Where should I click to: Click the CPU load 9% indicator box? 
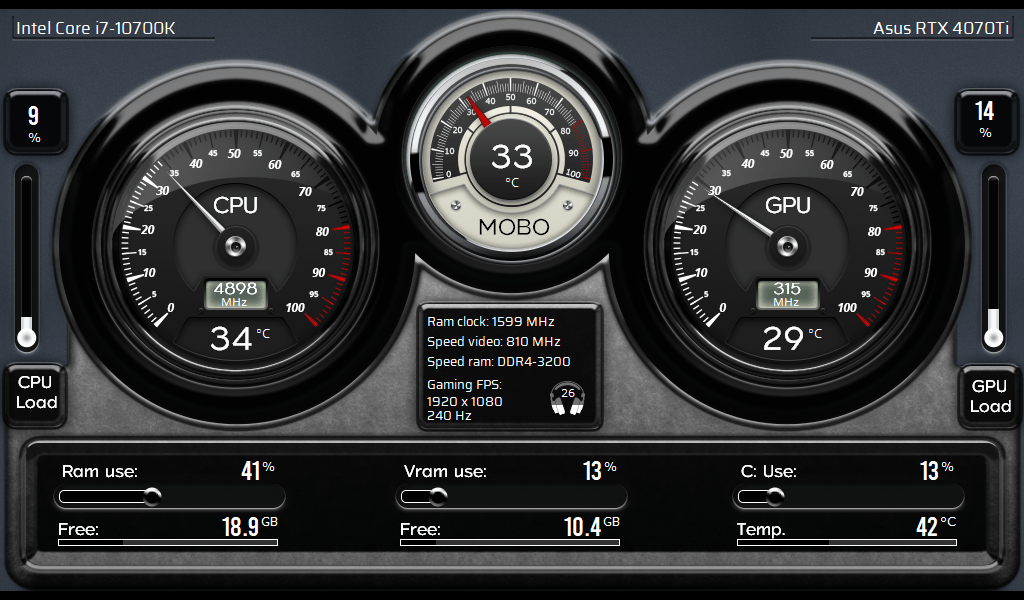pos(34,123)
